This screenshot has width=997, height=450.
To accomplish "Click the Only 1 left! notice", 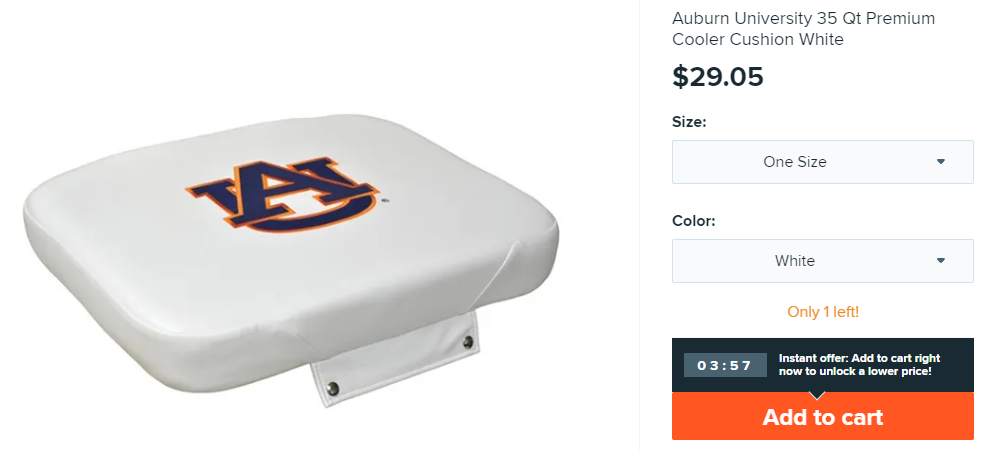I will pyautogui.click(x=822, y=312).
